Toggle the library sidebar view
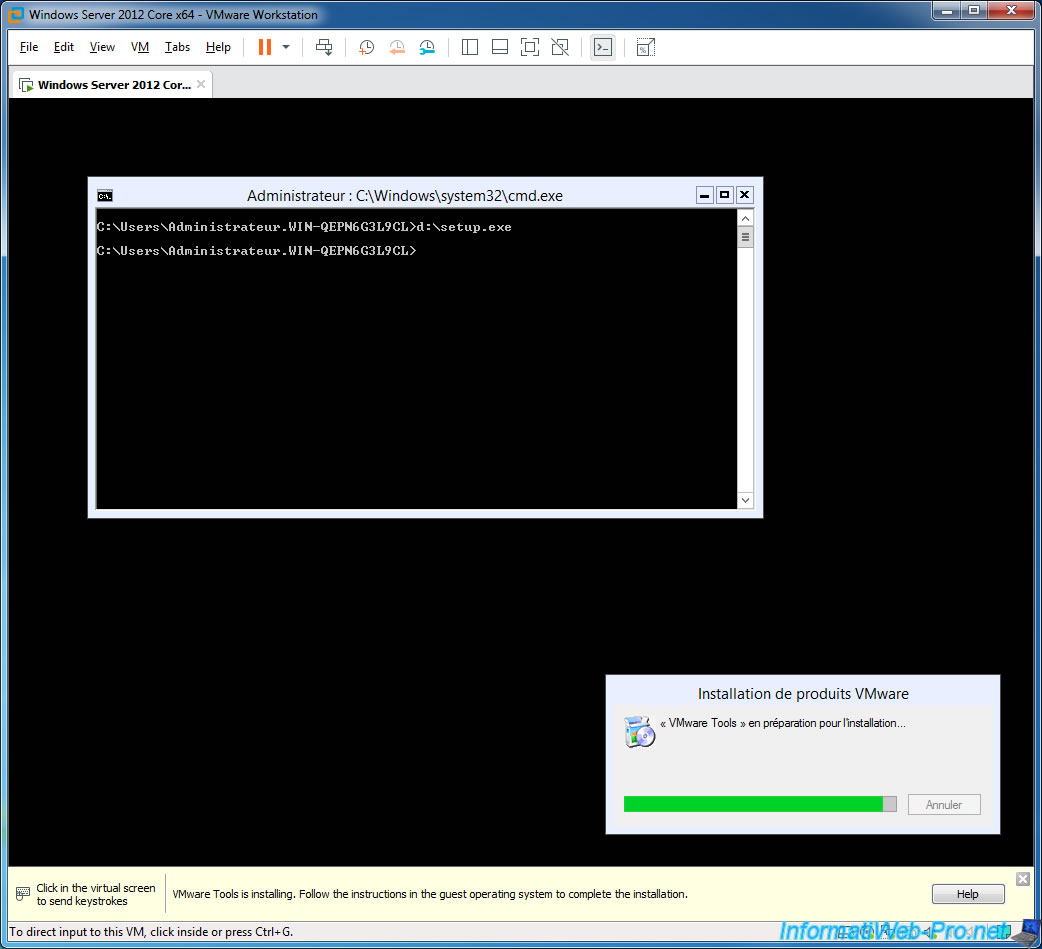The image size is (1042, 949). point(470,47)
